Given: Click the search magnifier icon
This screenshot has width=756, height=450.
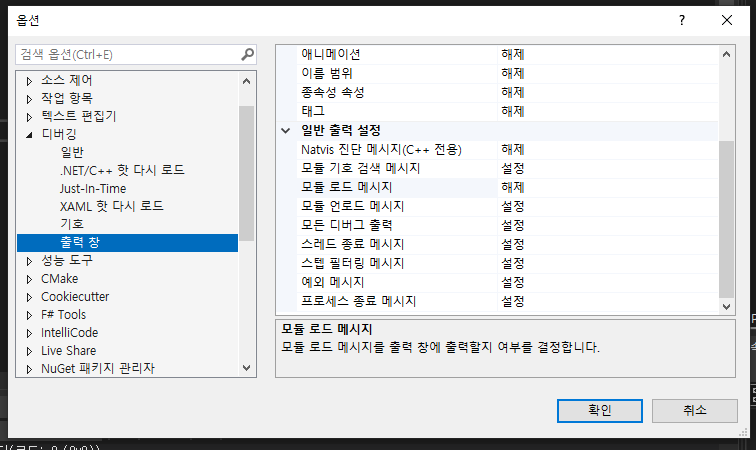Looking at the screenshot, I should (247, 55).
